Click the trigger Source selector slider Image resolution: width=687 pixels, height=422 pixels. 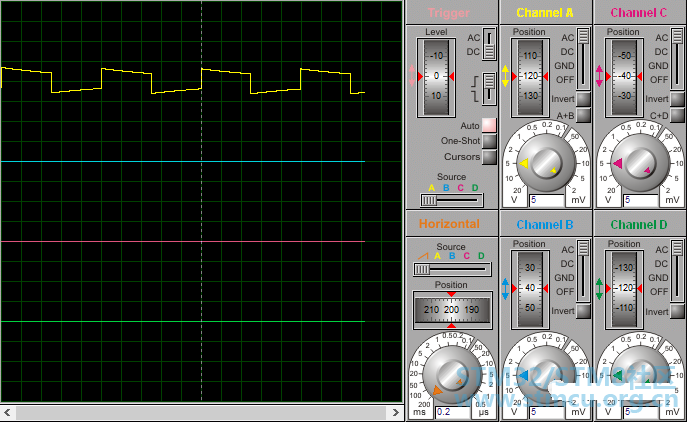[x=452, y=200]
